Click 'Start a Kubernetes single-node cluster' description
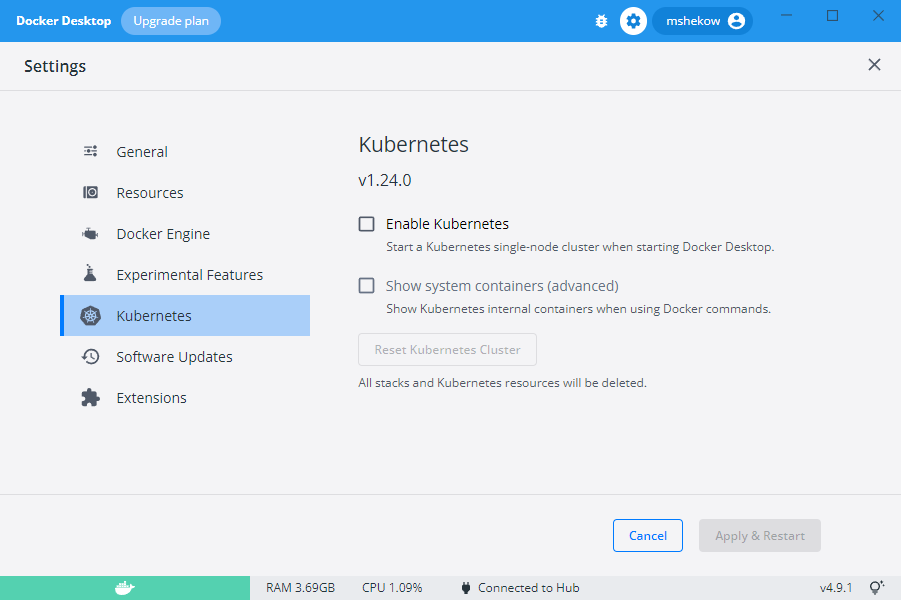 pos(580,247)
